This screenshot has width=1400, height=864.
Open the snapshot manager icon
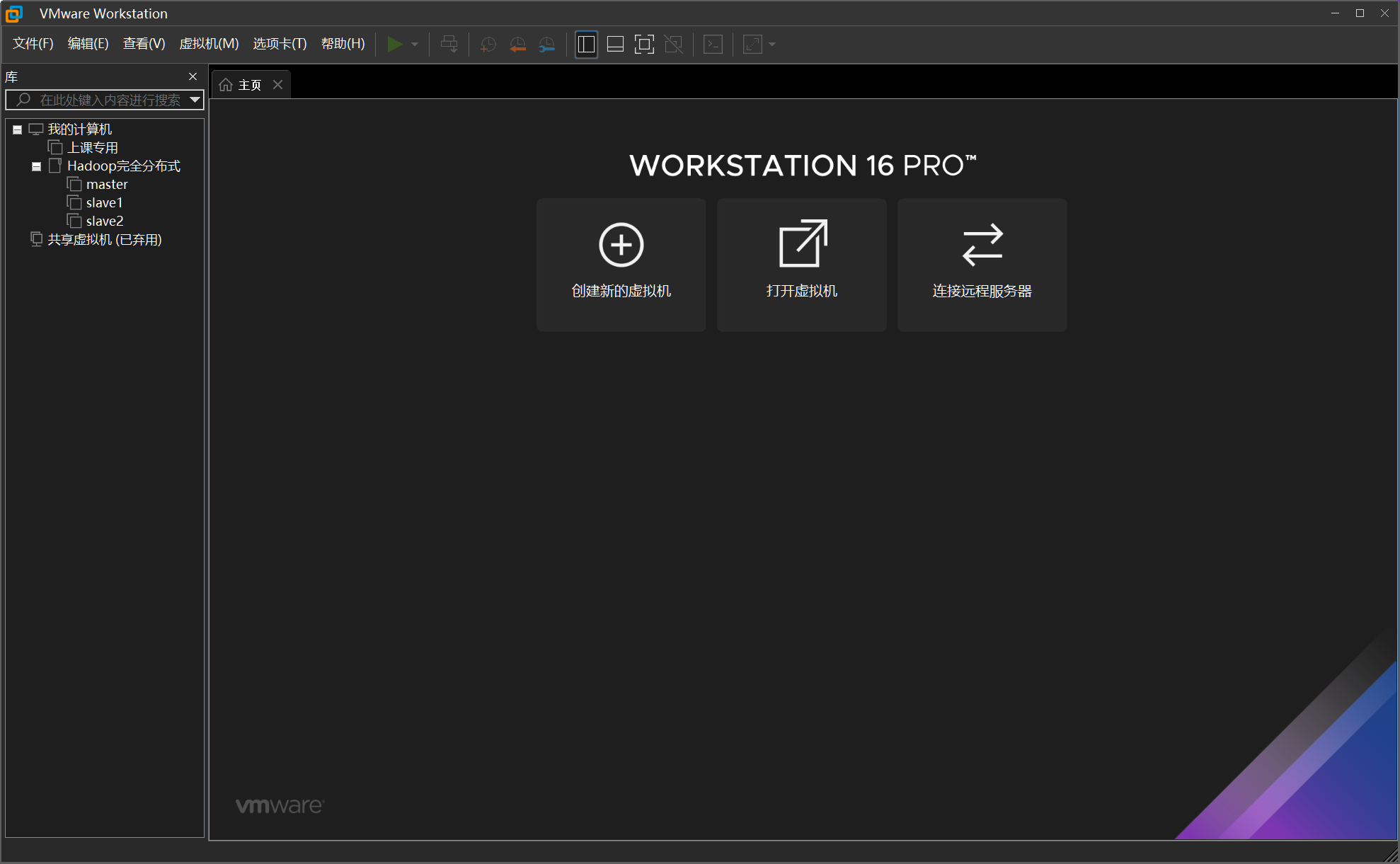(x=546, y=45)
